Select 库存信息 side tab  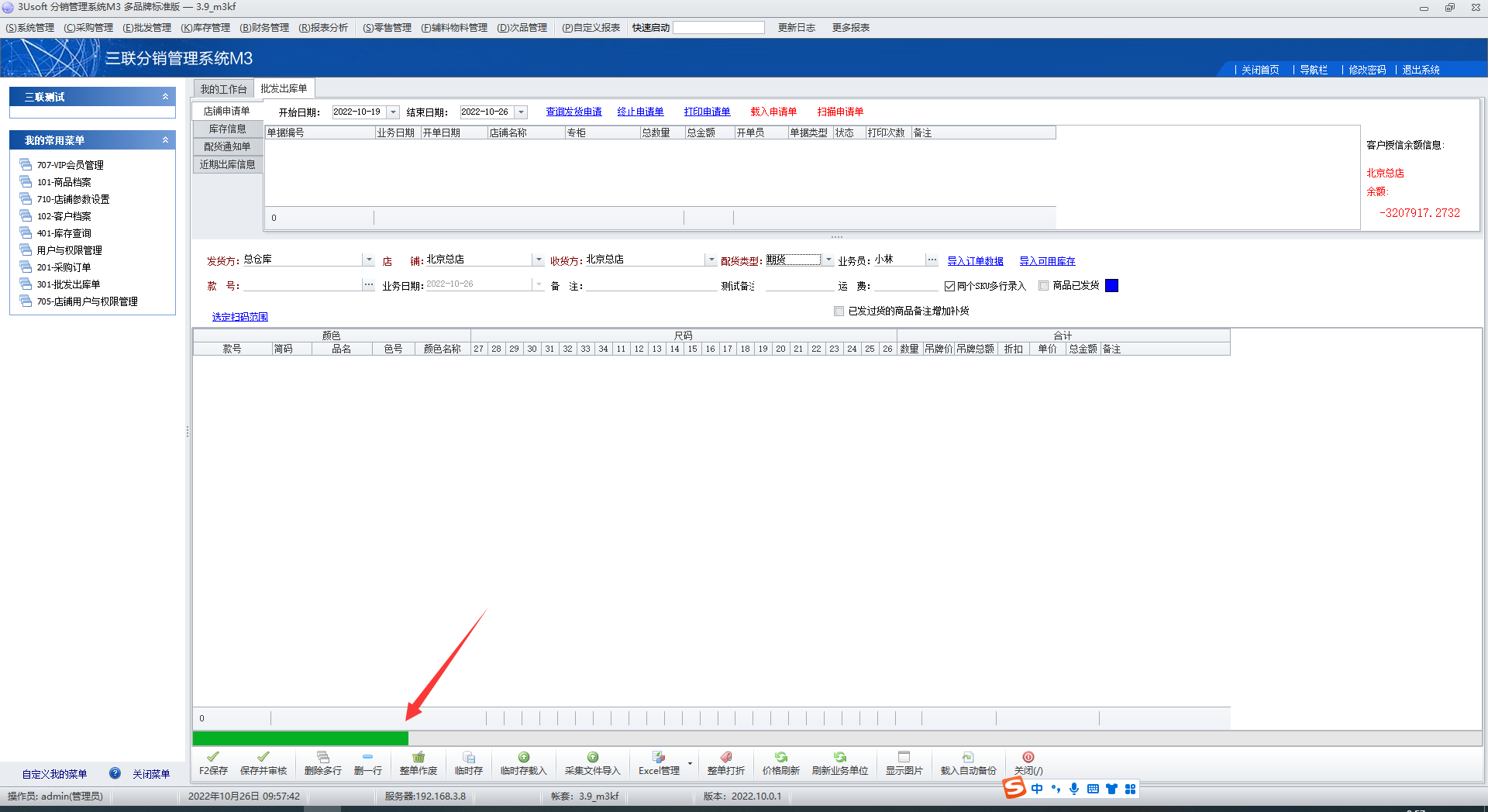pyautogui.click(x=228, y=129)
